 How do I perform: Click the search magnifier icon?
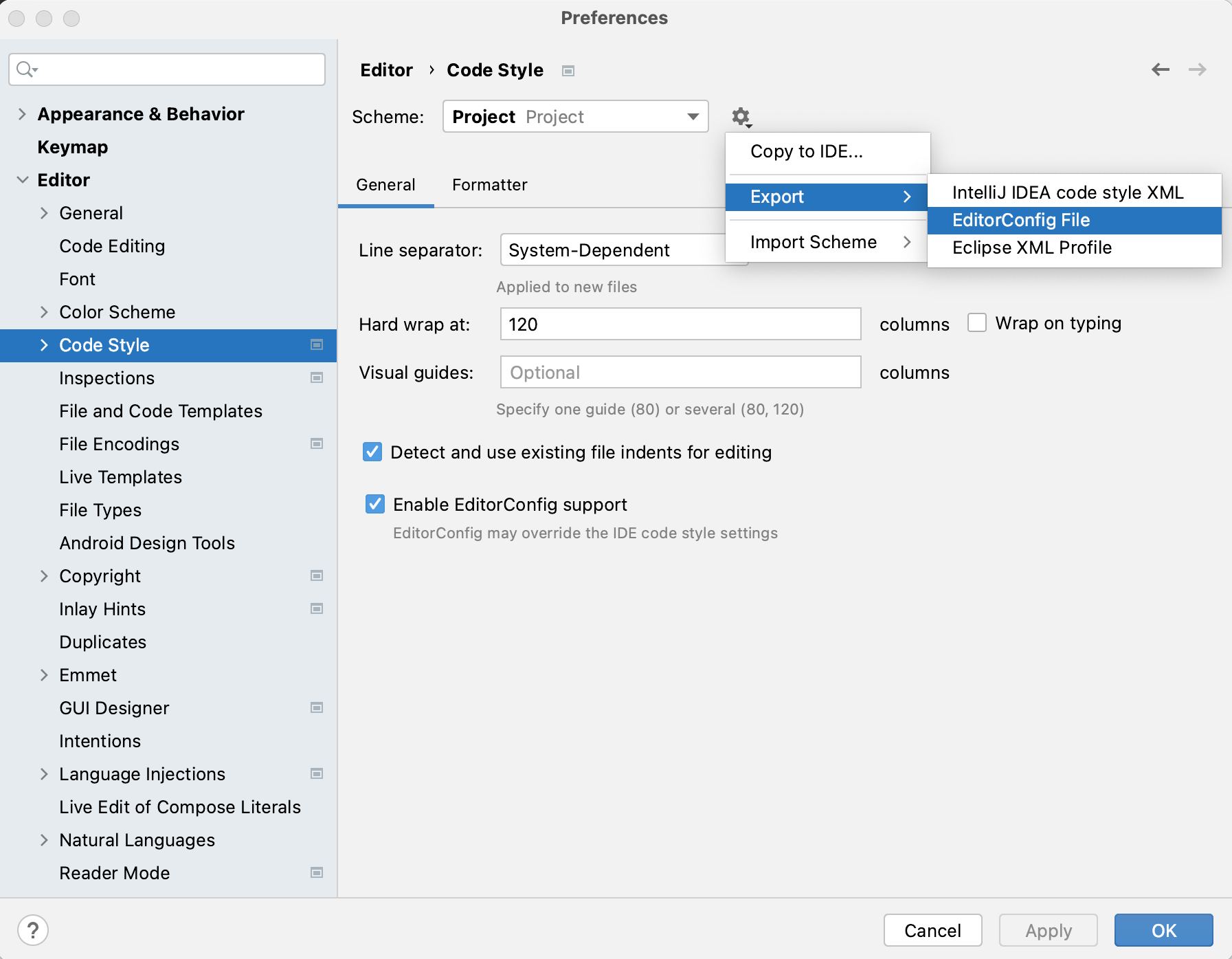pyautogui.click(x=26, y=69)
